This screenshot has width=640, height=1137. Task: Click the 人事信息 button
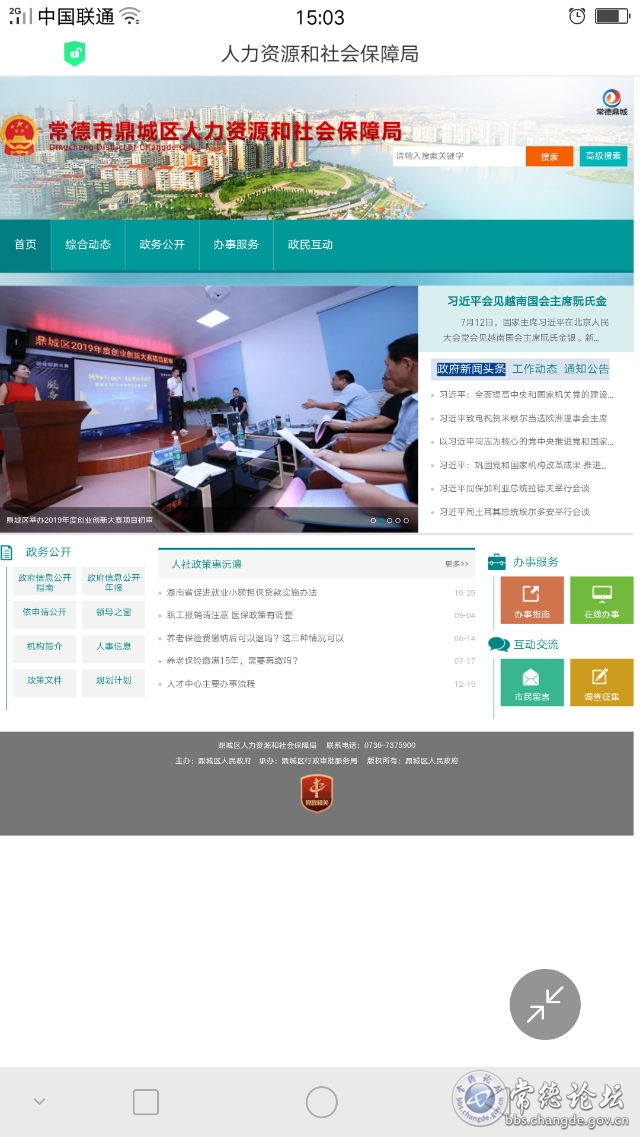click(113, 648)
